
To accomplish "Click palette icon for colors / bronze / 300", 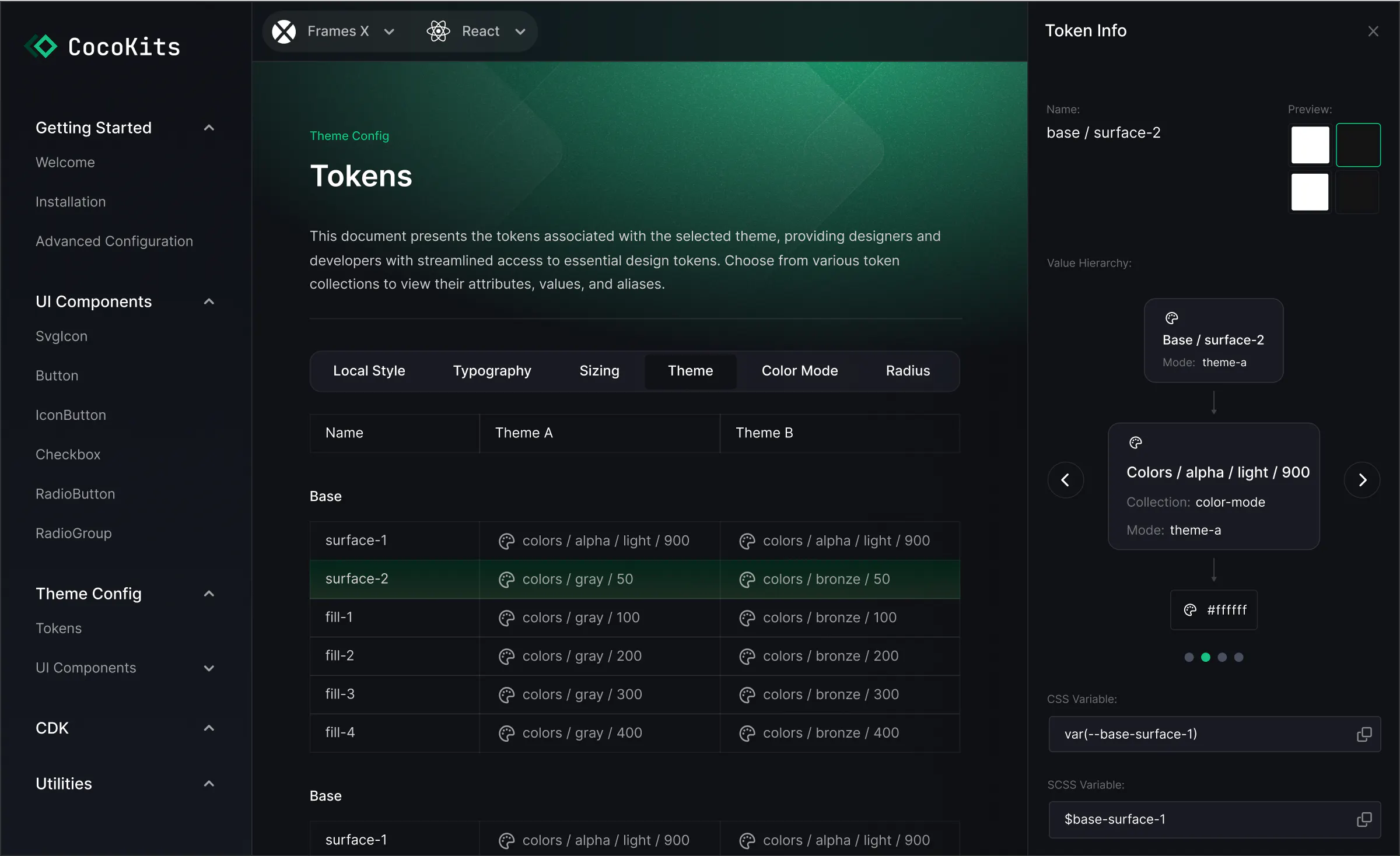I will point(747,695).
